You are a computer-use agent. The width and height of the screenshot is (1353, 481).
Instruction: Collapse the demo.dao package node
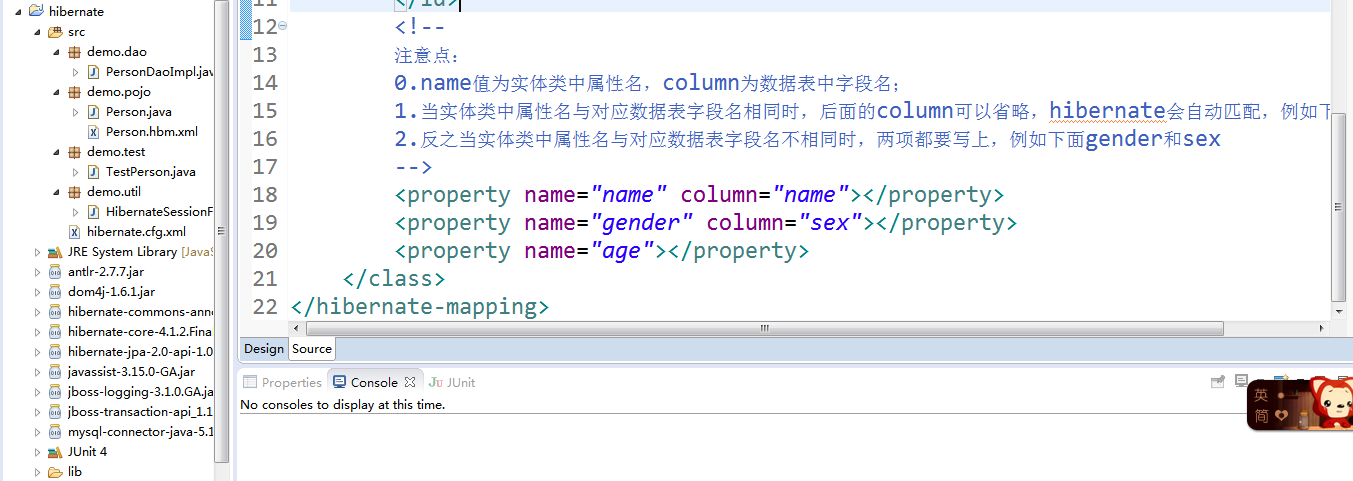pos(57,52)
